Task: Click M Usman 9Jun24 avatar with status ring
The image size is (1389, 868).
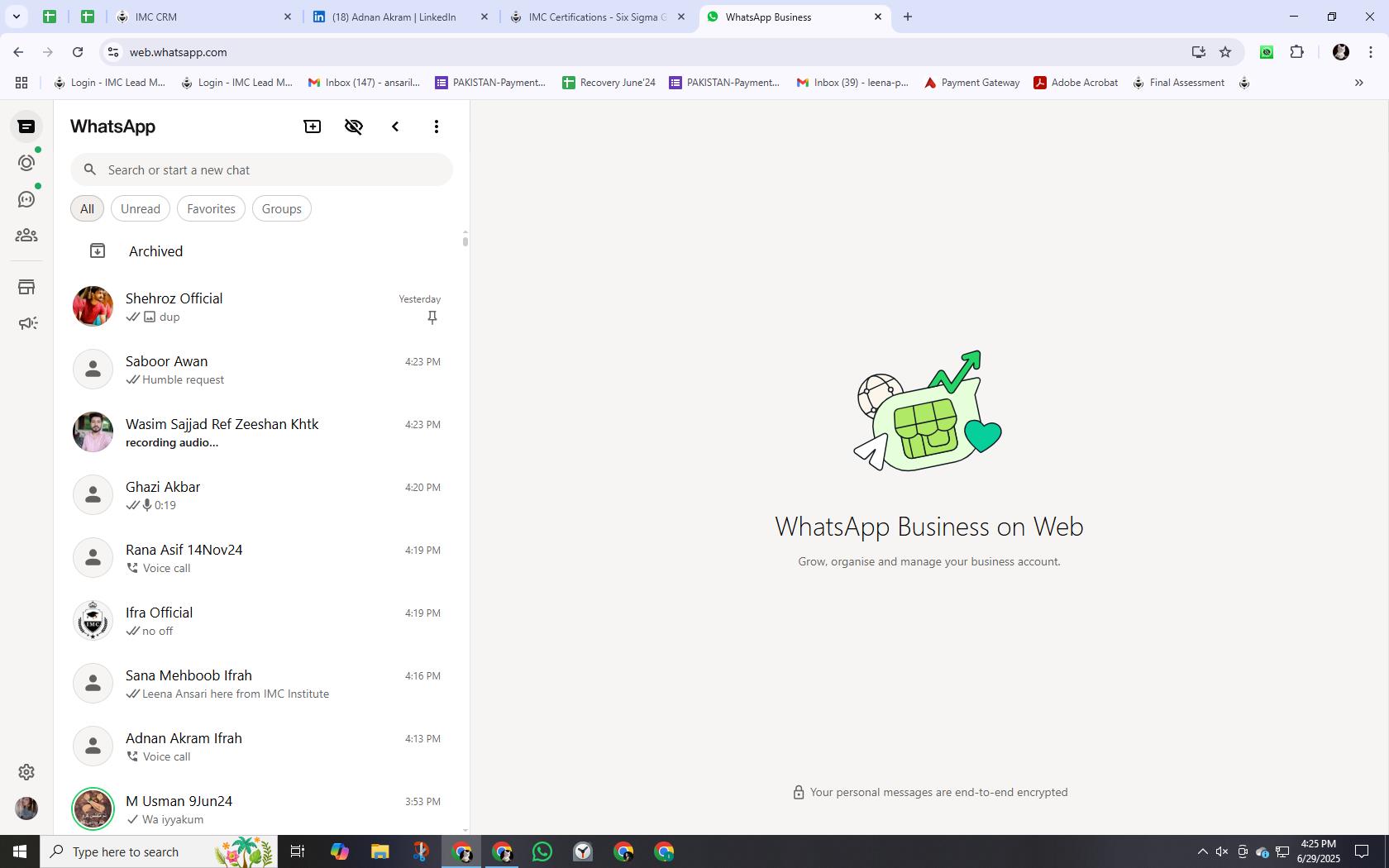Action: tap(93, 809)
